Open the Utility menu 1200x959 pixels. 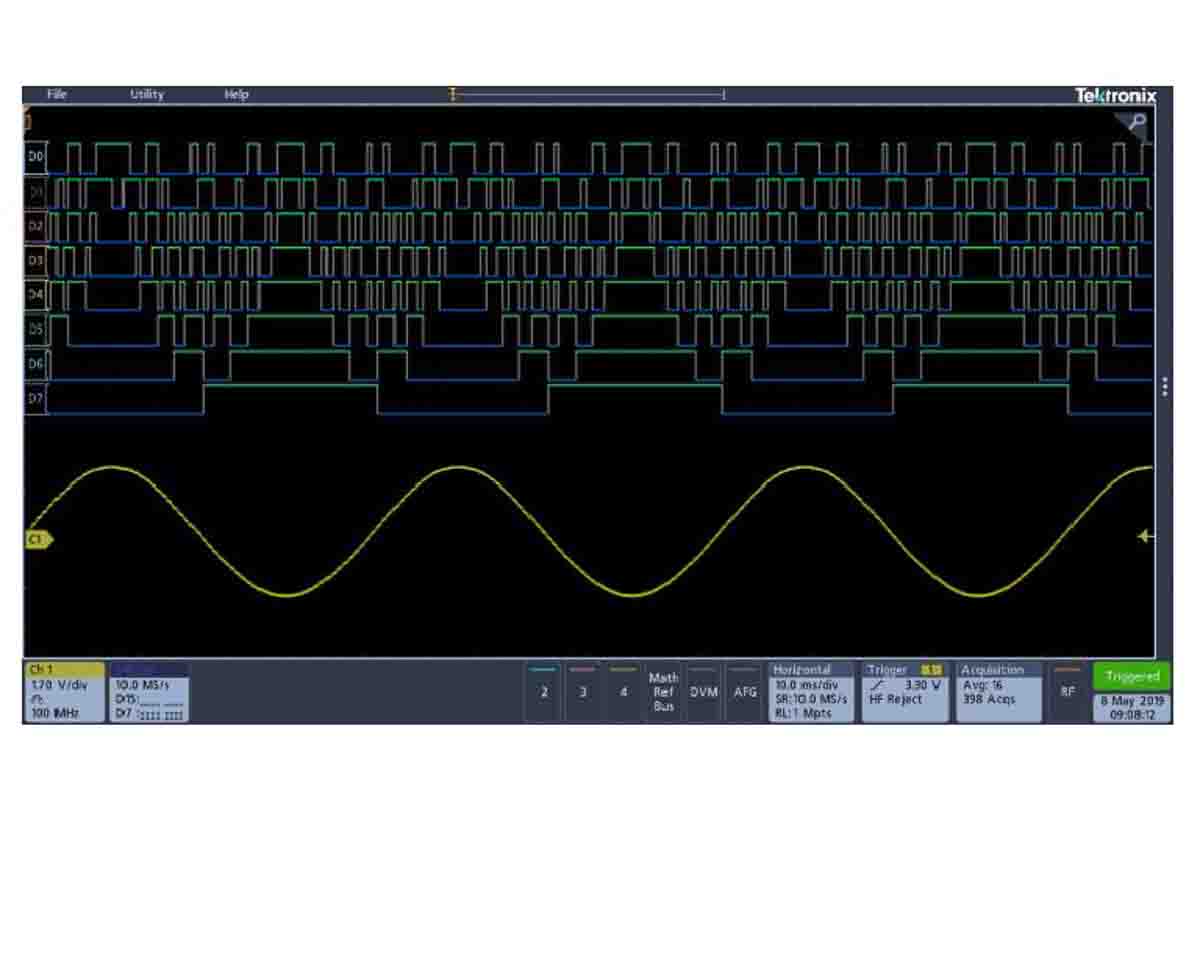(147, 95)
